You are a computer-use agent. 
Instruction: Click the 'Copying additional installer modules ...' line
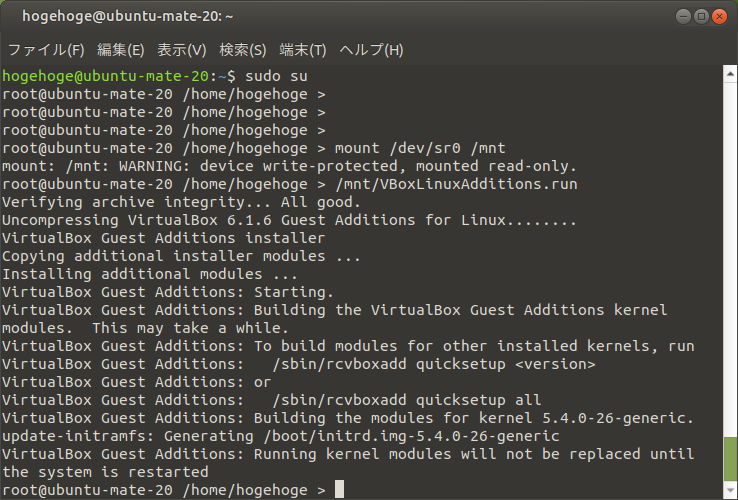pyautogui.click(x=181, y=256)
